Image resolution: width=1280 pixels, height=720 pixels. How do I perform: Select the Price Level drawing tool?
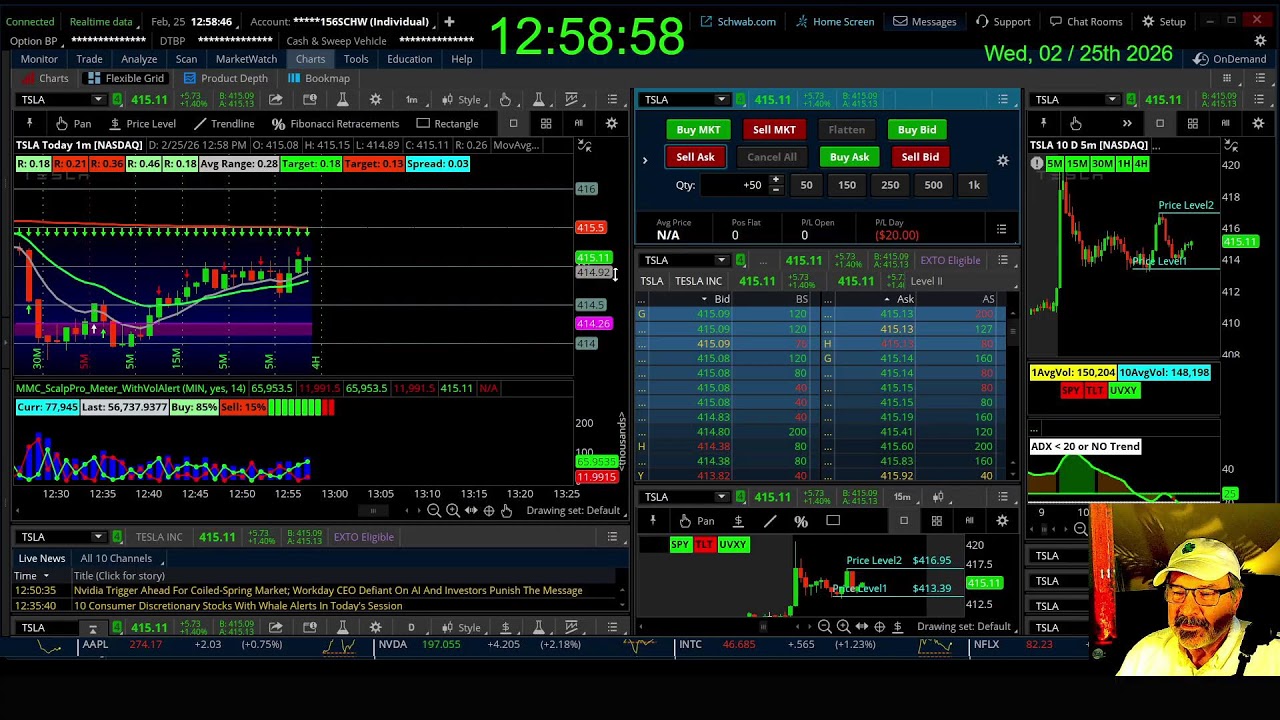point(141,124)
